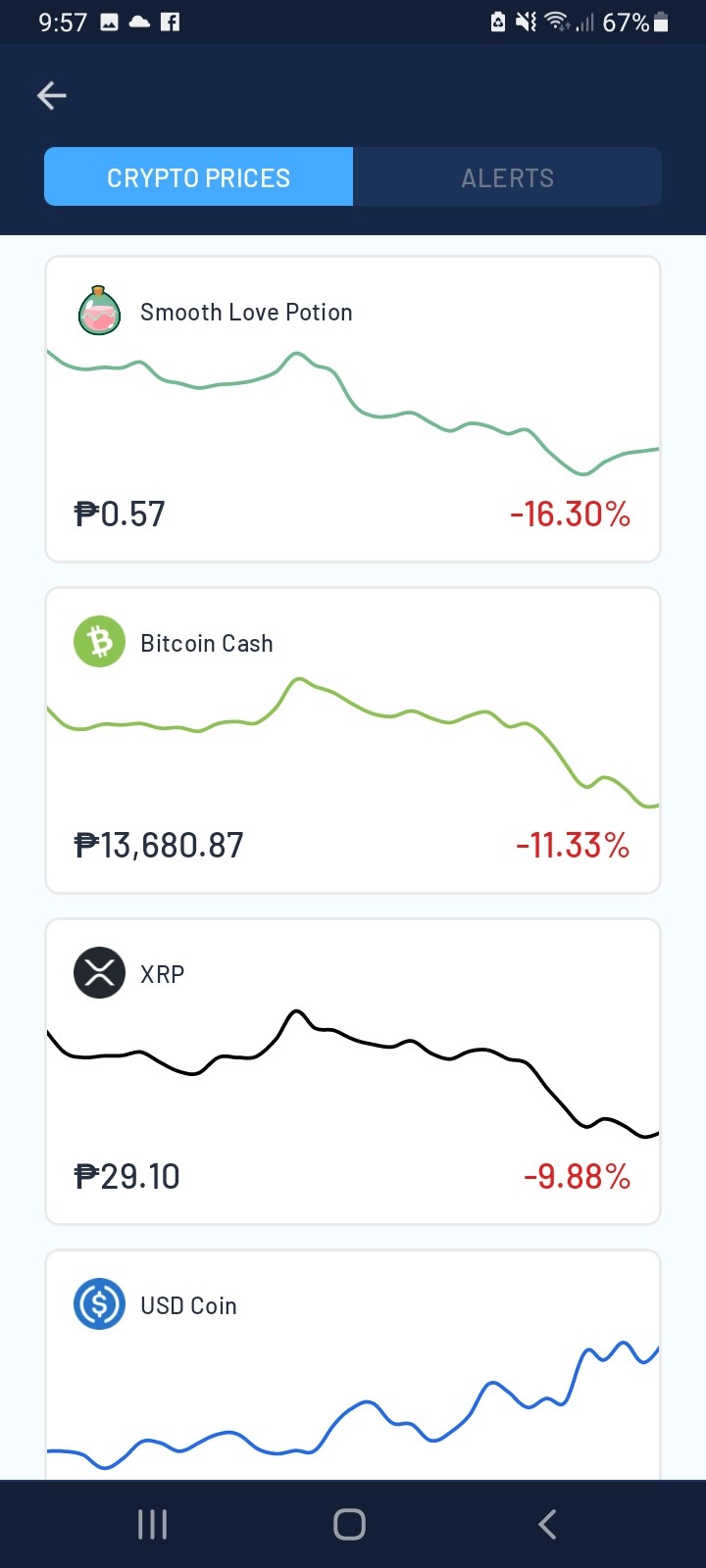Tap the Android navigation back button
Screen dimensions: 706x1568
(547, 1524)
